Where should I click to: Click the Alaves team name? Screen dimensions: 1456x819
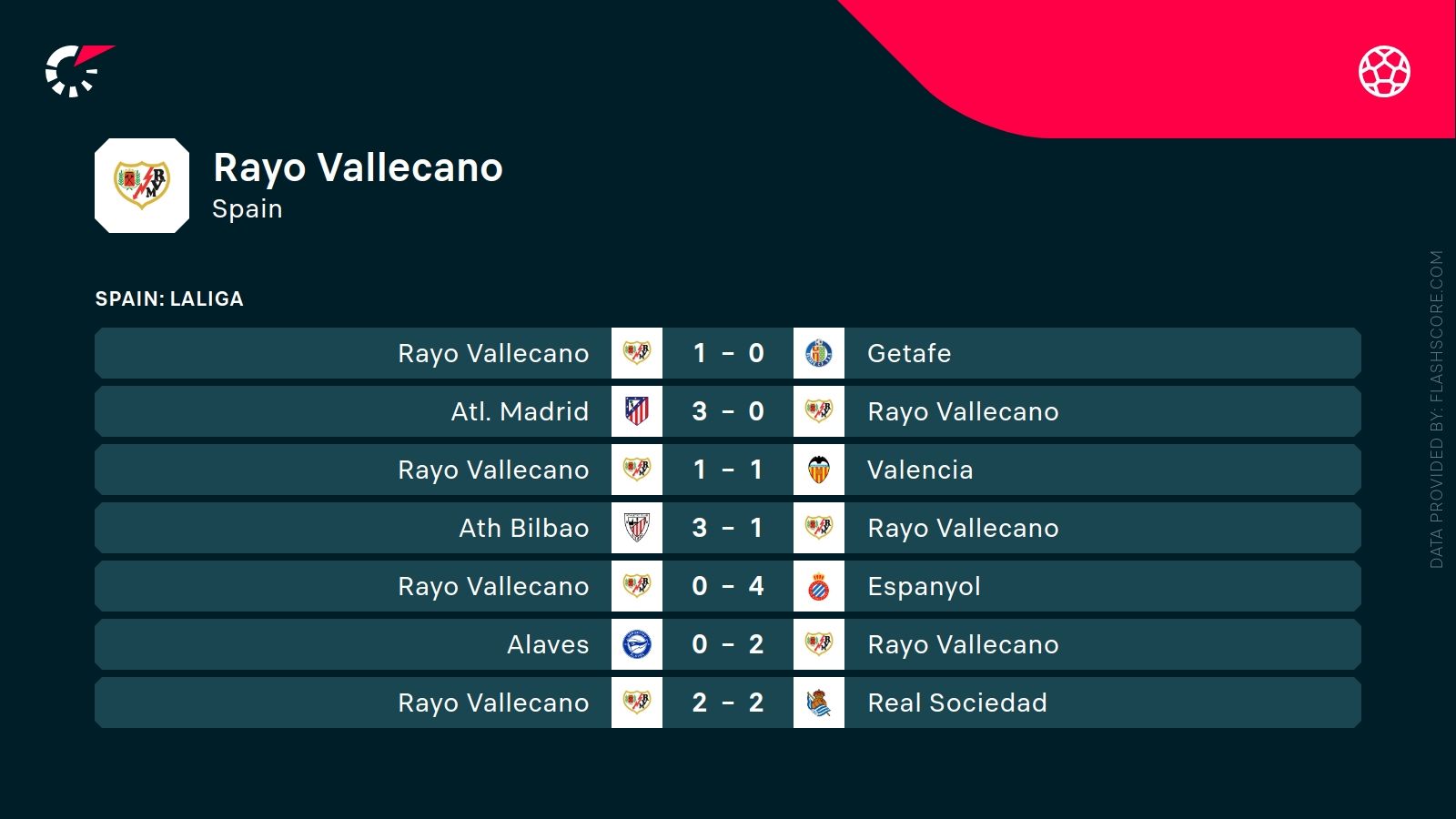548,644
